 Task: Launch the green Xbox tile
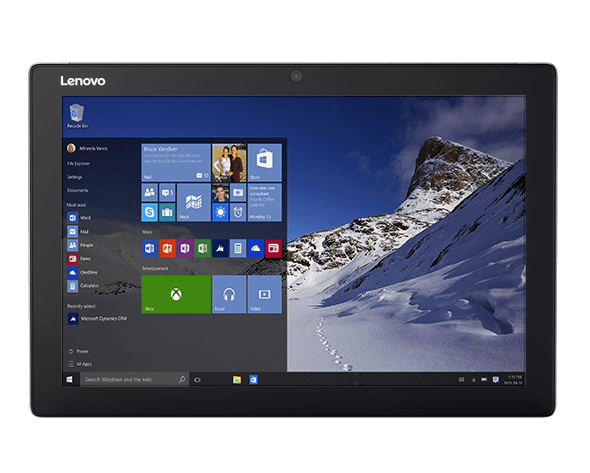click(x=176, y=294)
